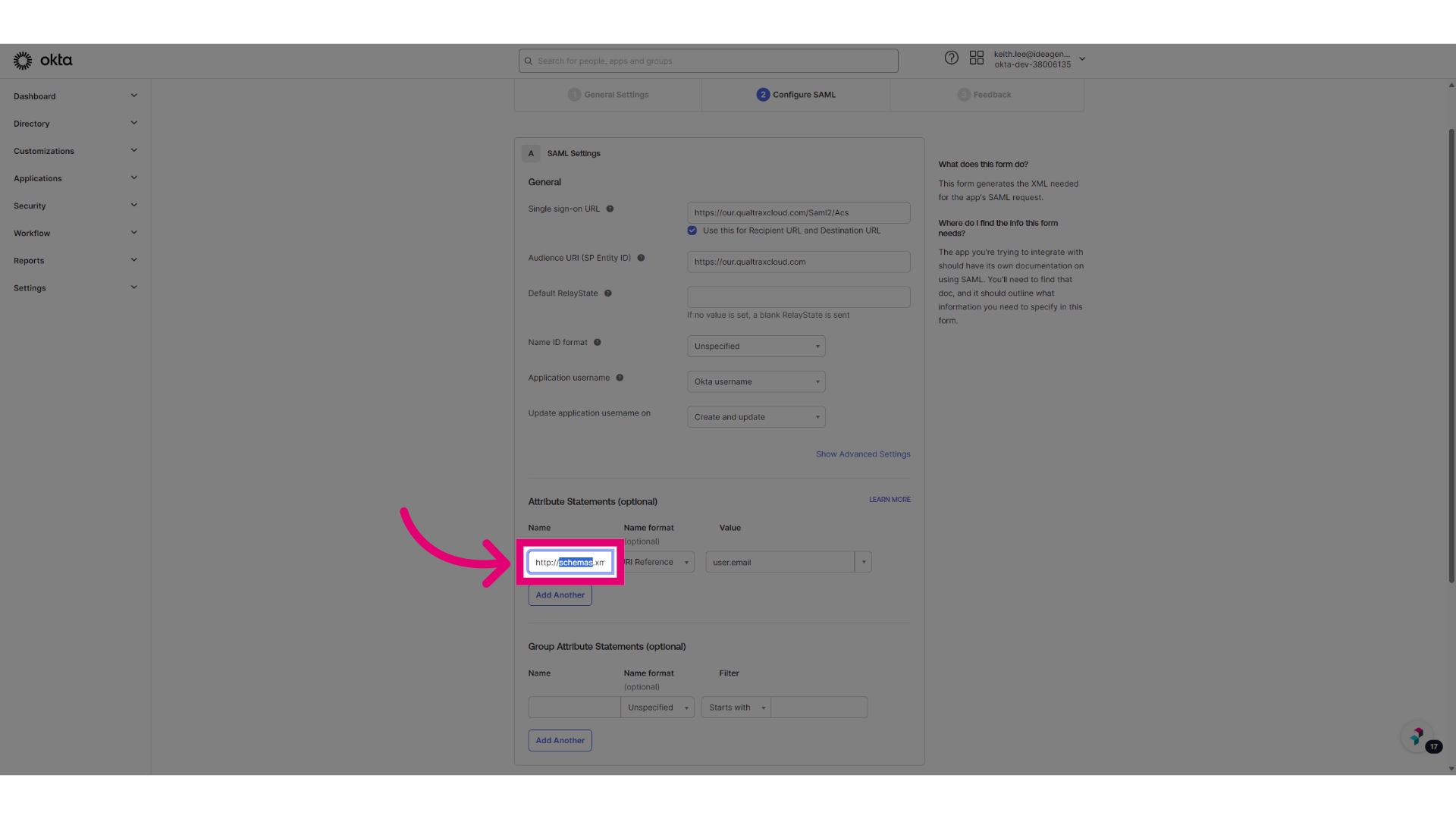Viewport: 1456px width, 819px height.
Task: Open the Application username dropdown
Action: (x=756, y=381)
